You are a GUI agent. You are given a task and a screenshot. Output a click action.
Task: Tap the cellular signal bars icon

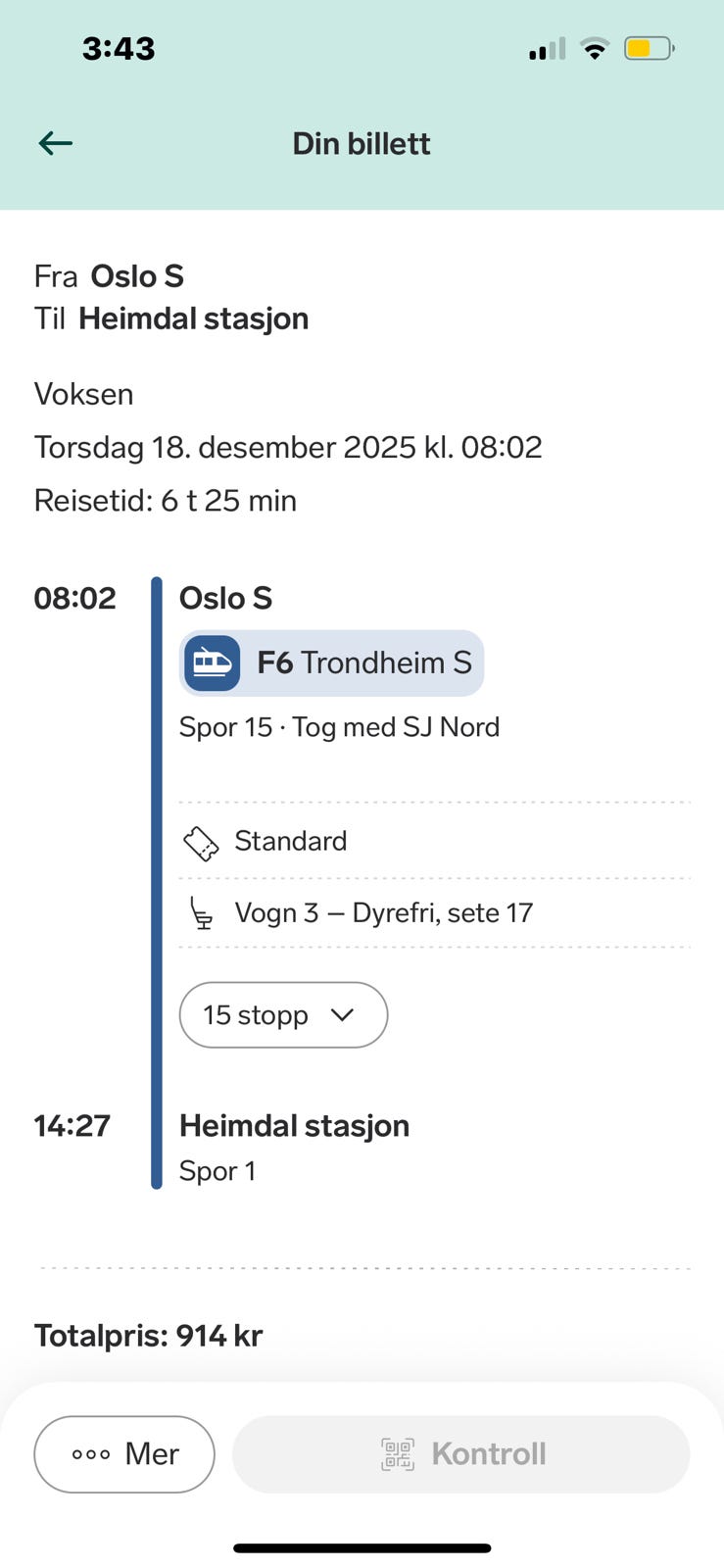[547, 49]
